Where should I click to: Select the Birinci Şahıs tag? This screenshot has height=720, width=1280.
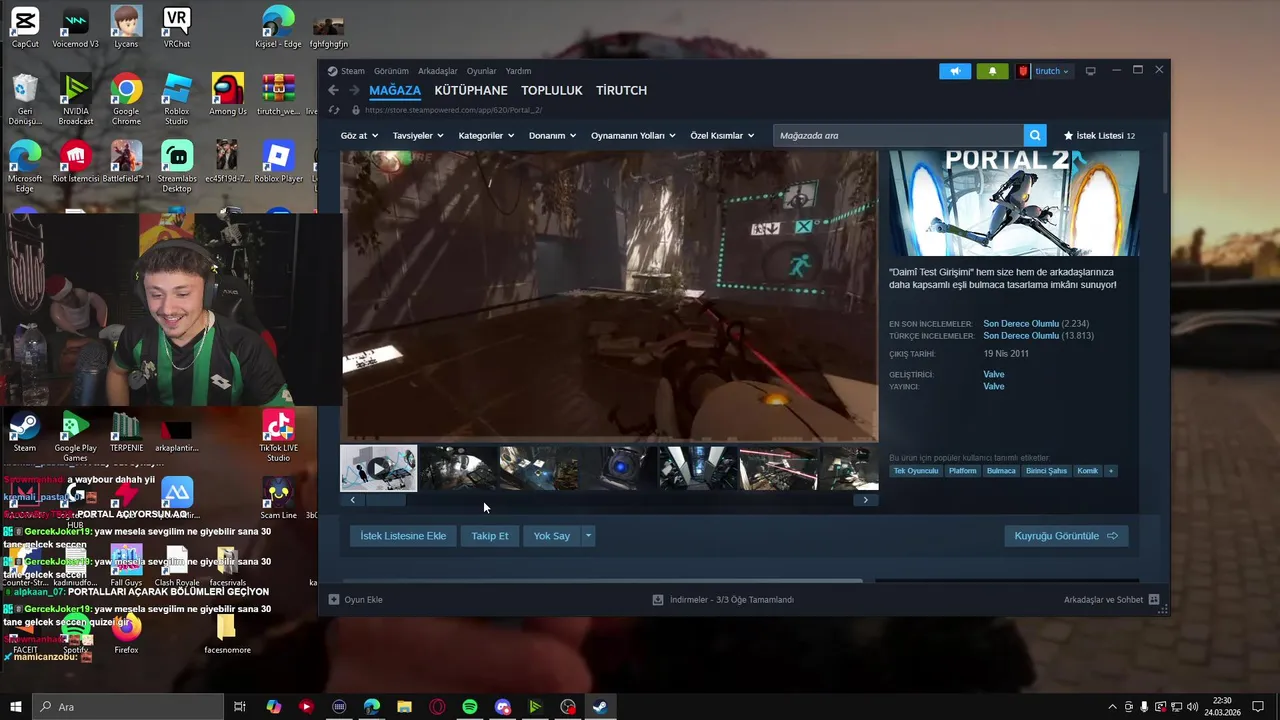[x=1046, y=471]
